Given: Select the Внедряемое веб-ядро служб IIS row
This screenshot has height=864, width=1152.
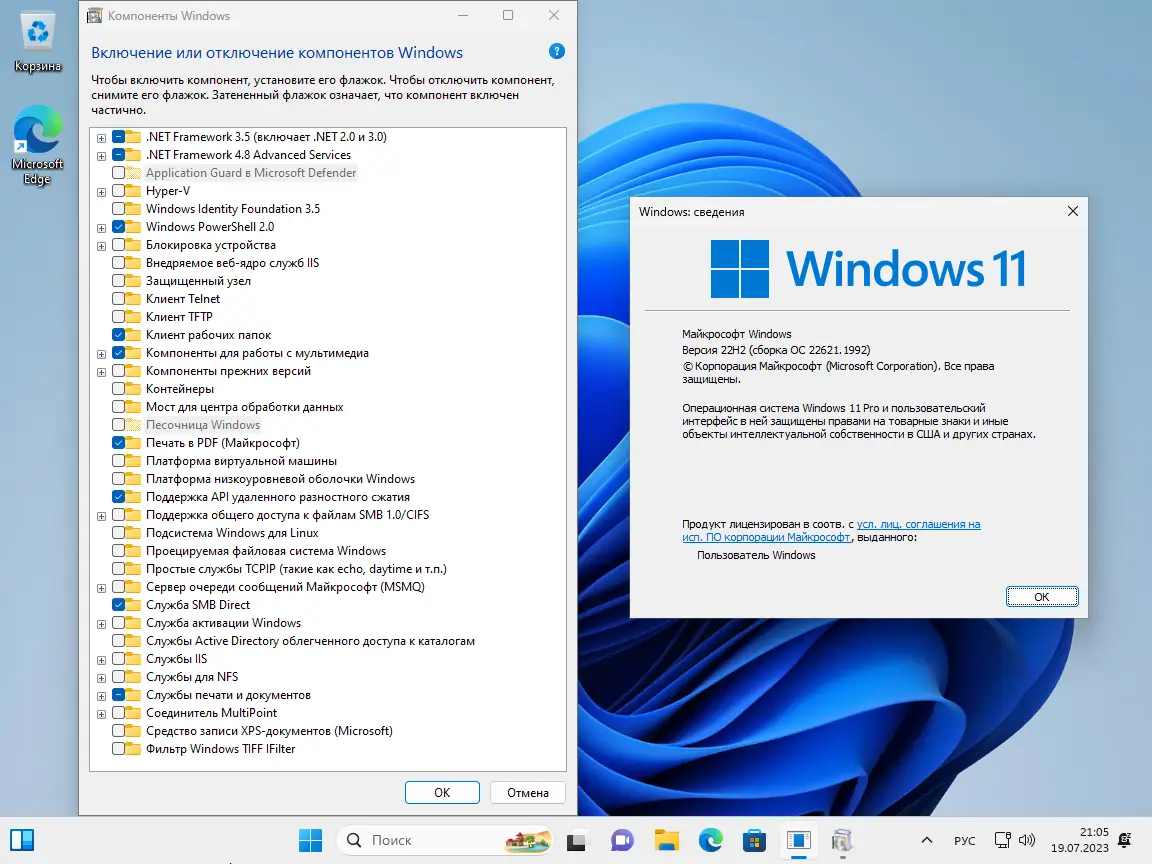Looking at the screenshot, I should (232, 263).
